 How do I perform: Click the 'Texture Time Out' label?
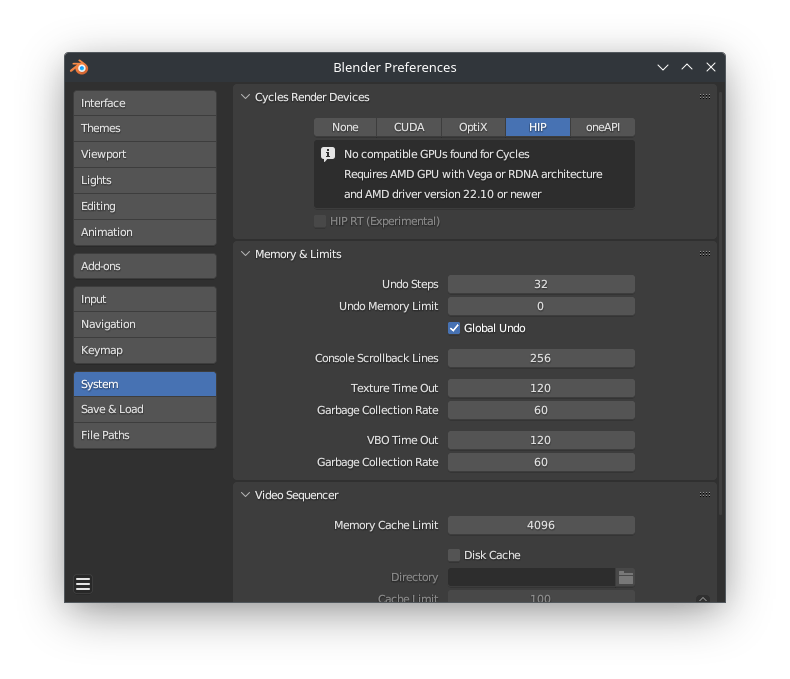click(x=394, y=388)
